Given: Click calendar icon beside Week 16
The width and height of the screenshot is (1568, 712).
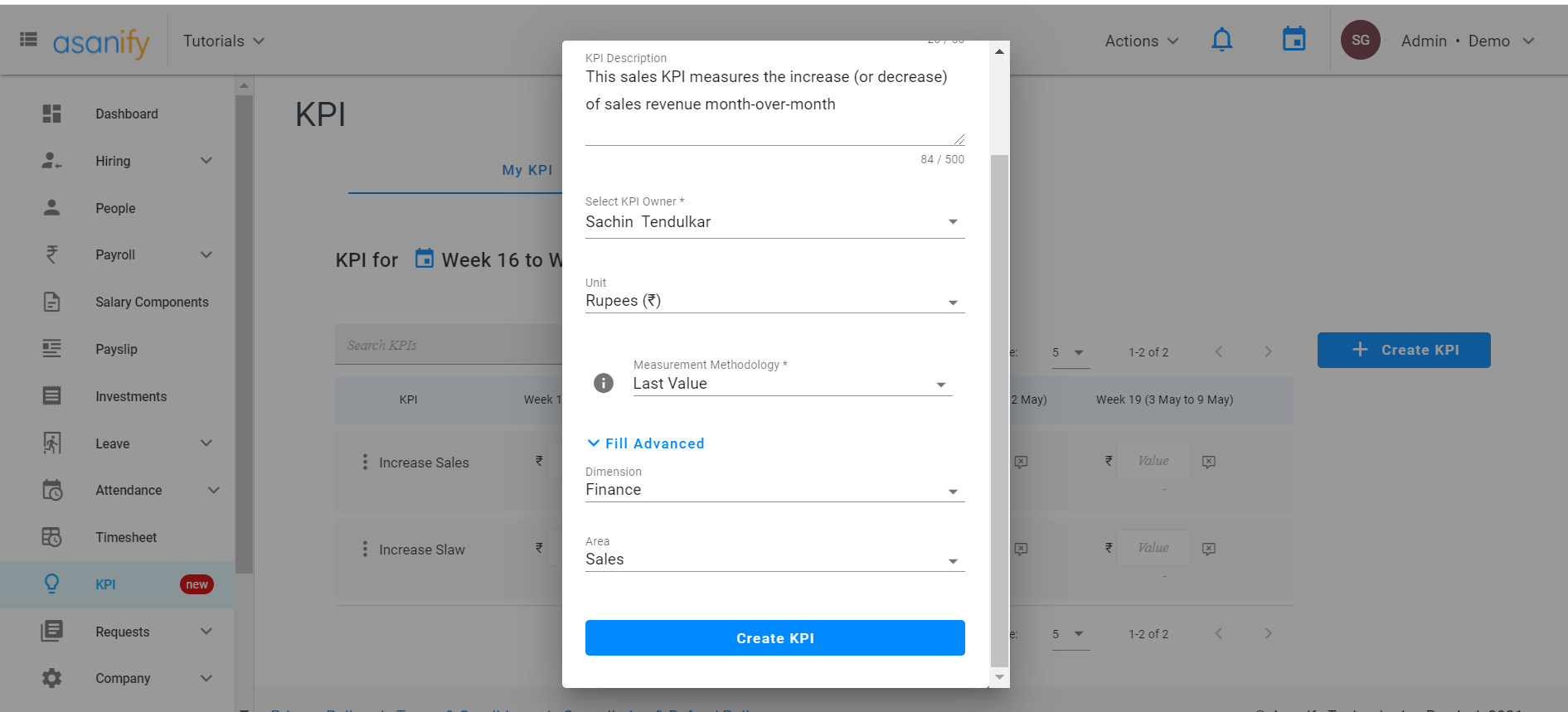Looking at the screenshot, I should point(424,259).
